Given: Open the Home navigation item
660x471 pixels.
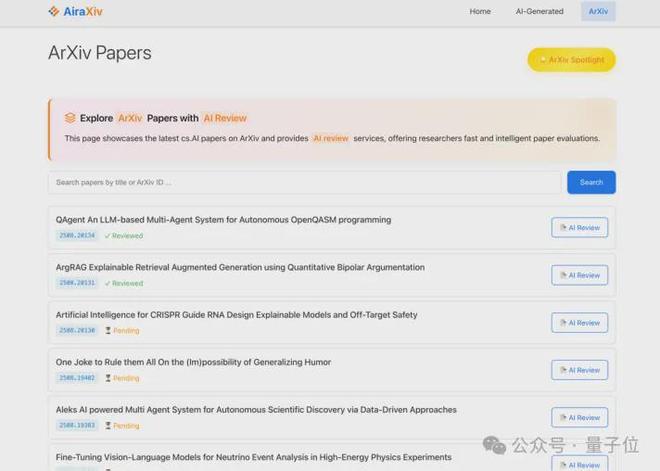Looking at the screenshot, I should click(x=480, y=11).
